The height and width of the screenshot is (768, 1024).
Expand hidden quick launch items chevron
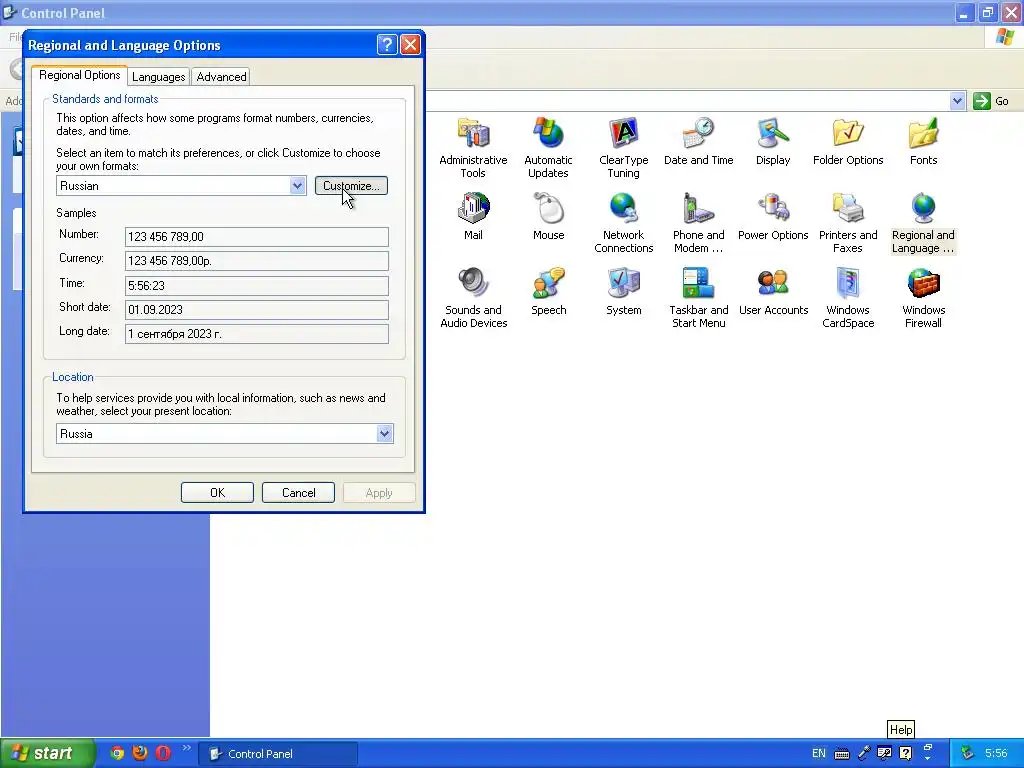pos(187,748)
